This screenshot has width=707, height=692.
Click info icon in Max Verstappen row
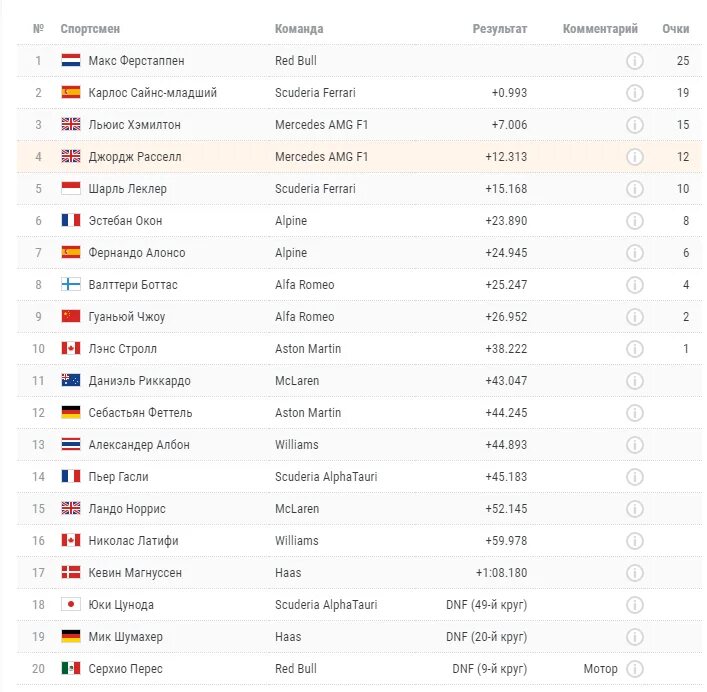click(634, 60)
